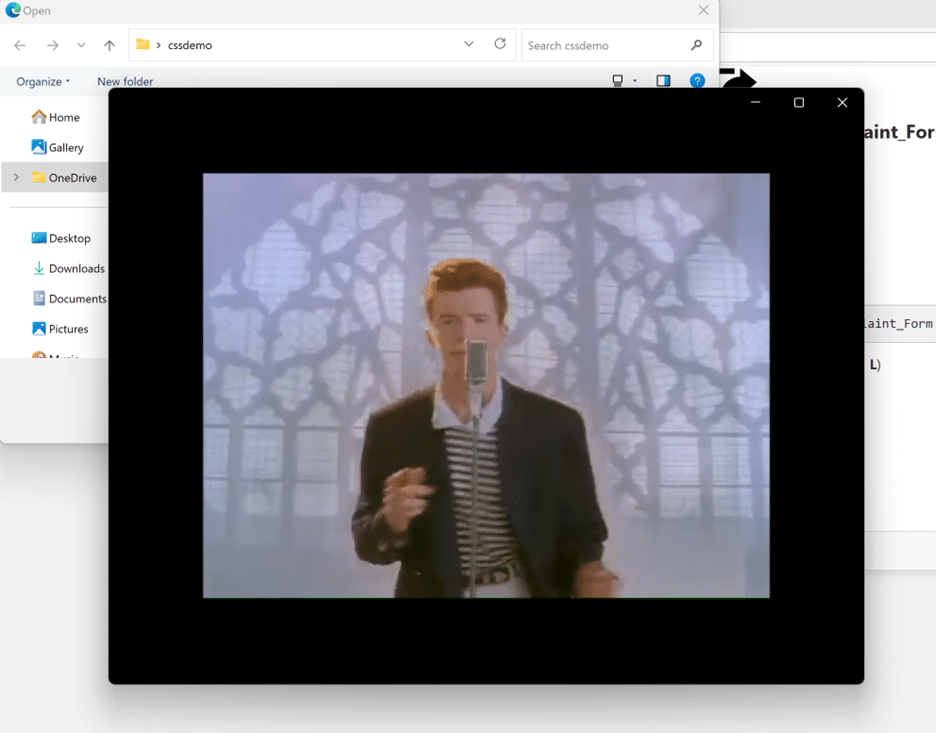Open the Organize menu

click(42, 81)
